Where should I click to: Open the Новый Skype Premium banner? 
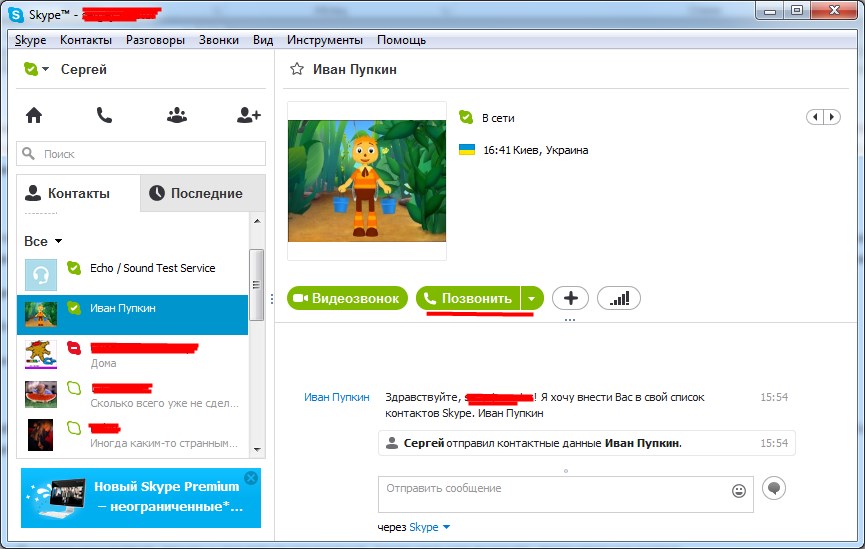(x=141, y=498)
